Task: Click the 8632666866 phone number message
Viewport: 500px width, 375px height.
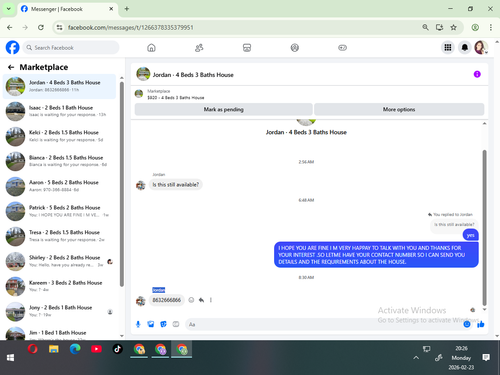Action: [x=167, y=300]
